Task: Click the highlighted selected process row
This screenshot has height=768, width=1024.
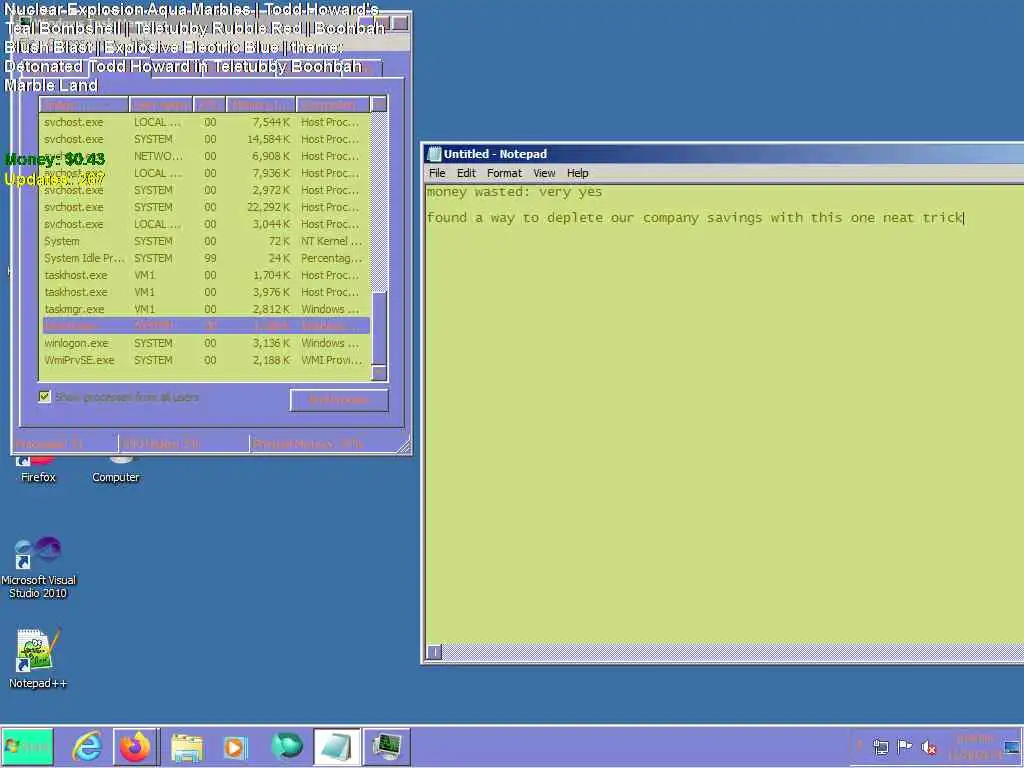Action: pos(205,325)
